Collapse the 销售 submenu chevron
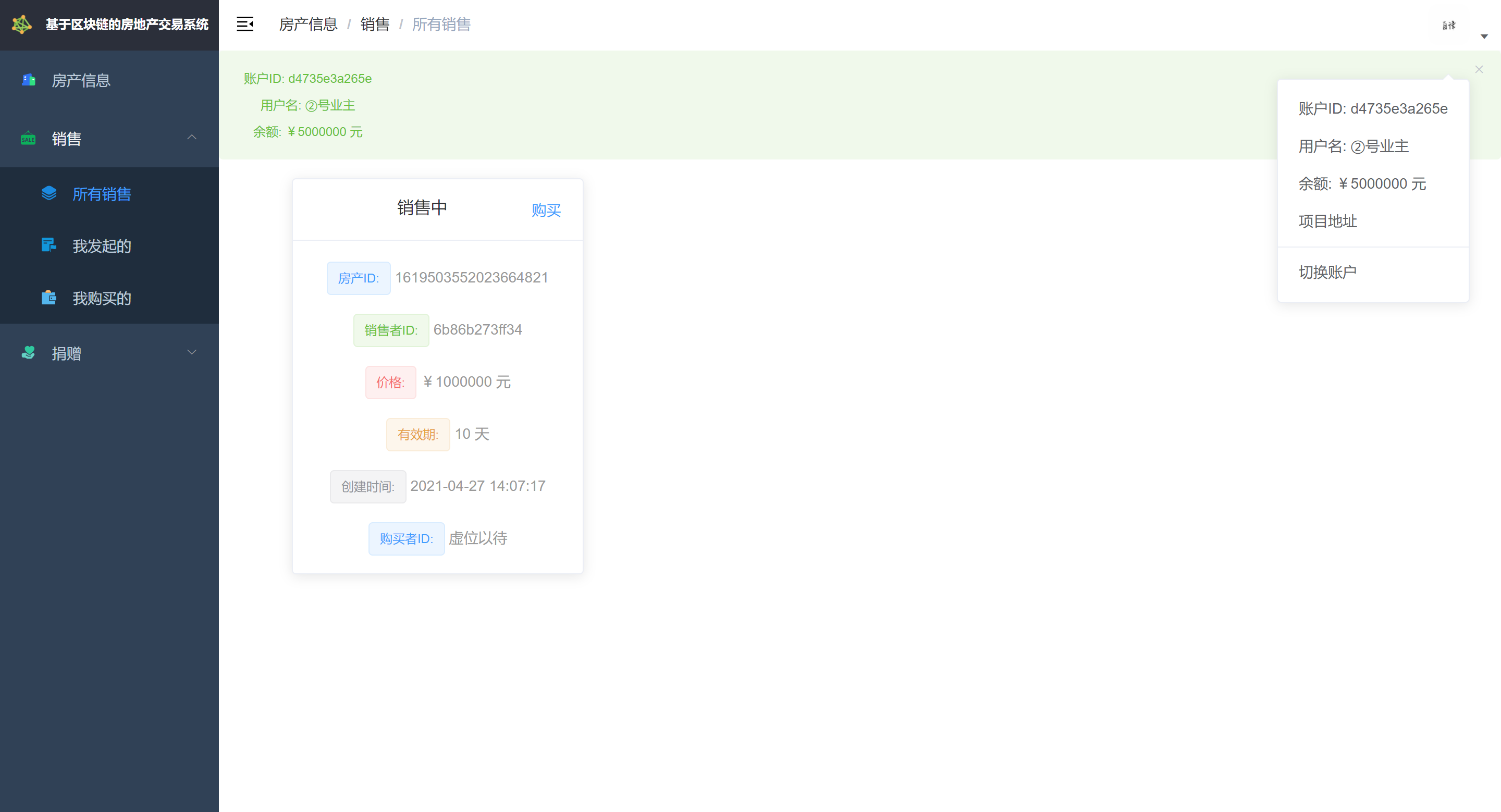Screen dimensions: 1501x812 (x=192, y=138)
